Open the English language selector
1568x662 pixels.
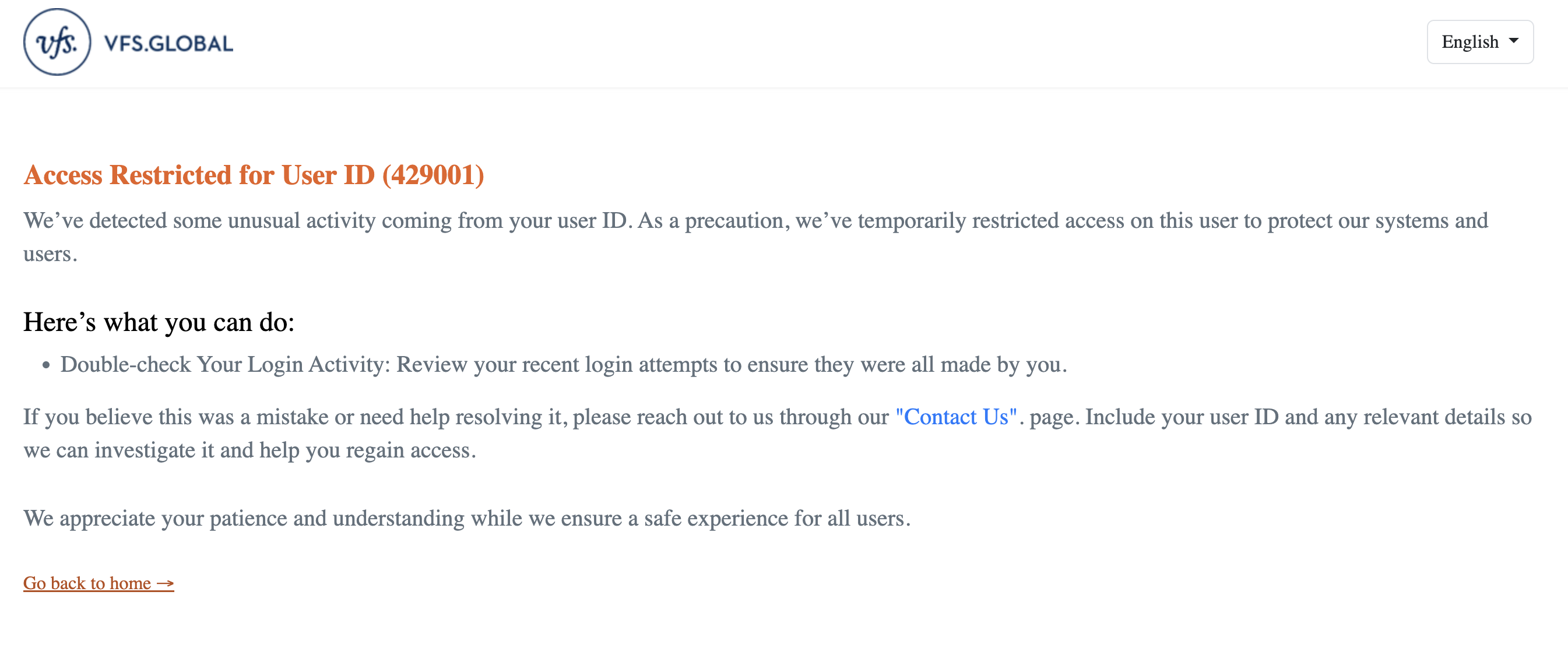1480,41
